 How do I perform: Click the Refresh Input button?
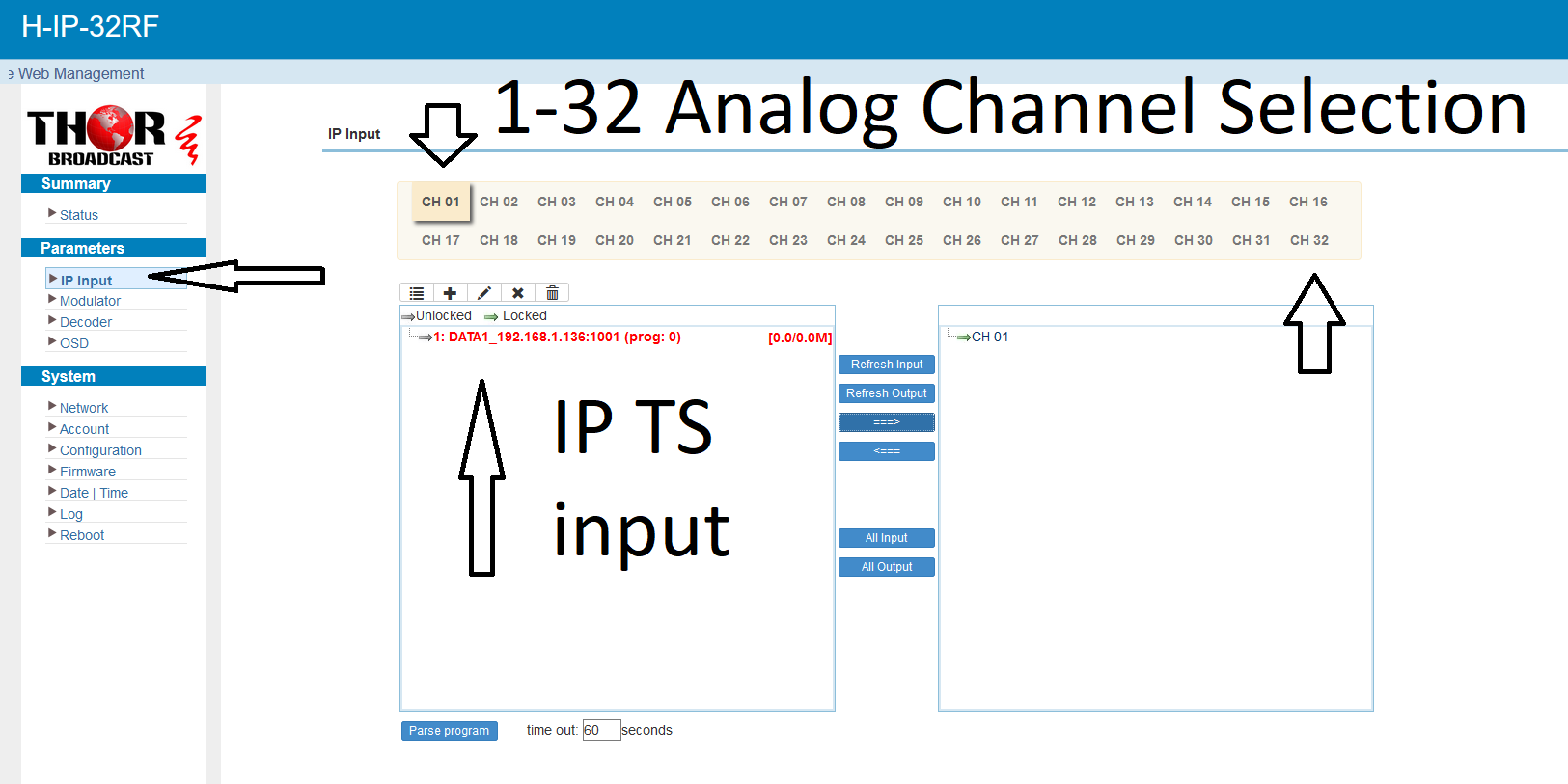pos(886,365)
